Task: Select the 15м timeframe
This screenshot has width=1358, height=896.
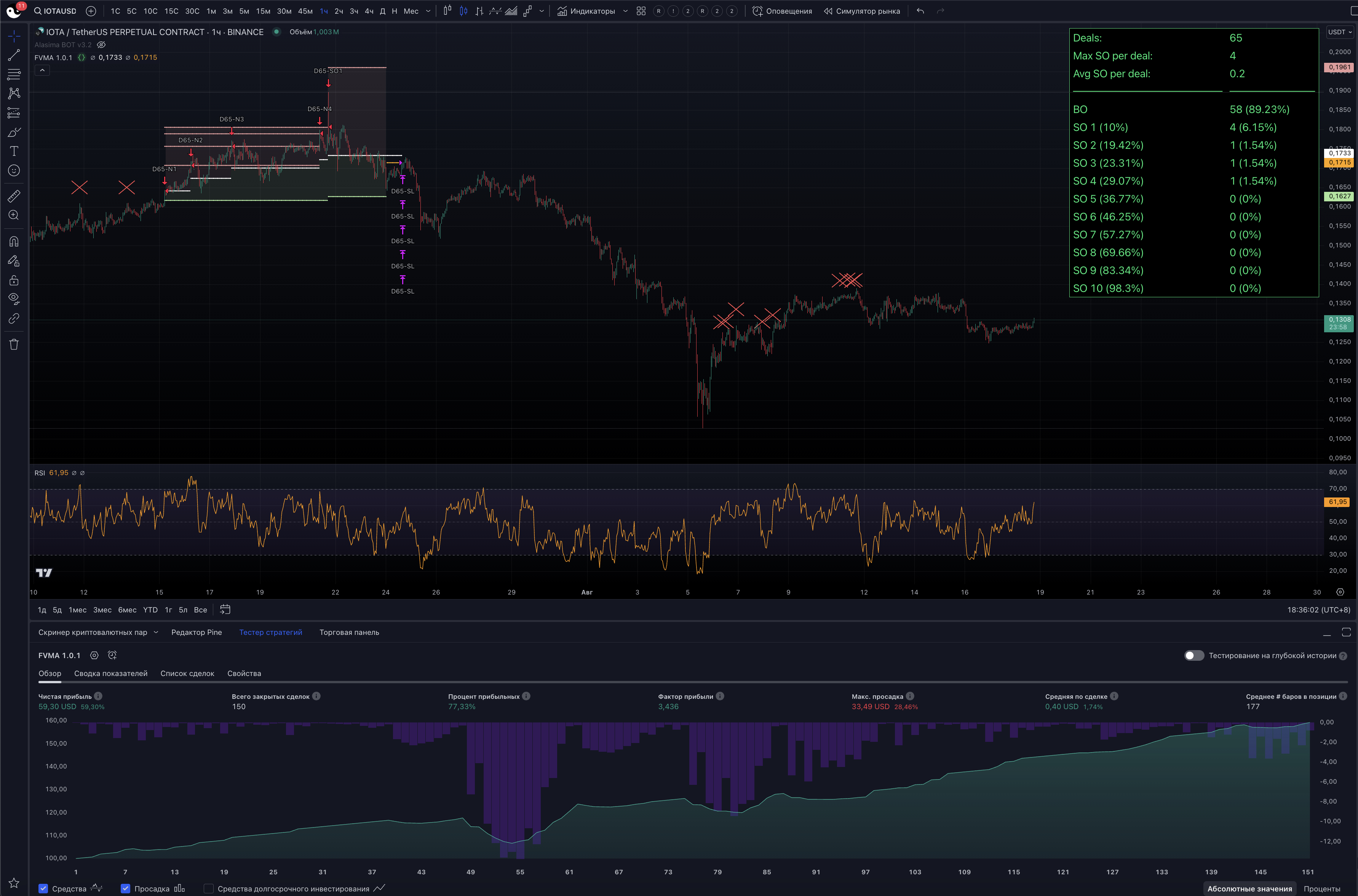Action: pyautogui.click(x=263, y=11)
